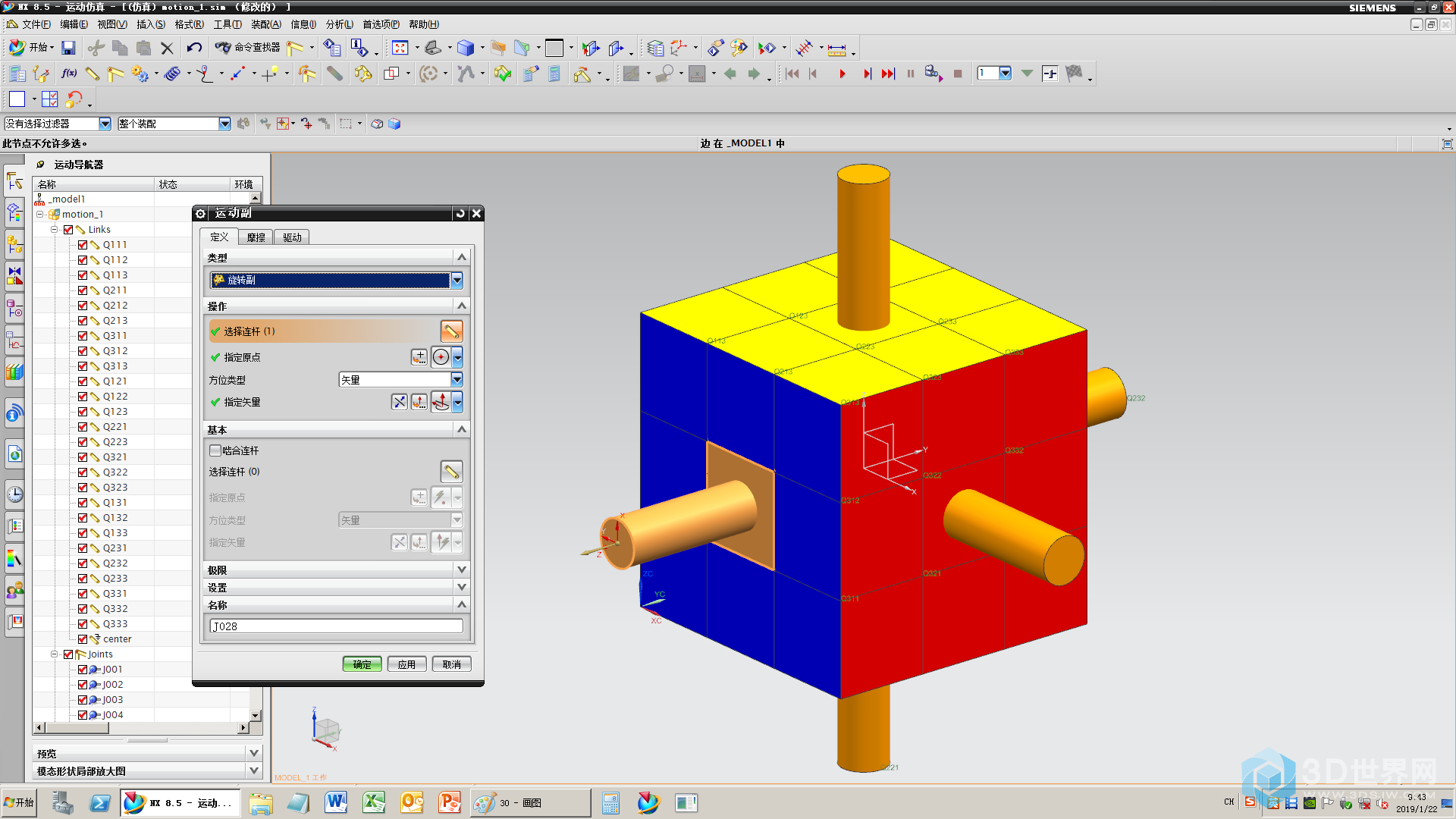Click the reverse vector direction icon
Viewport: 1456px width, 819px height.
(400, 402)
